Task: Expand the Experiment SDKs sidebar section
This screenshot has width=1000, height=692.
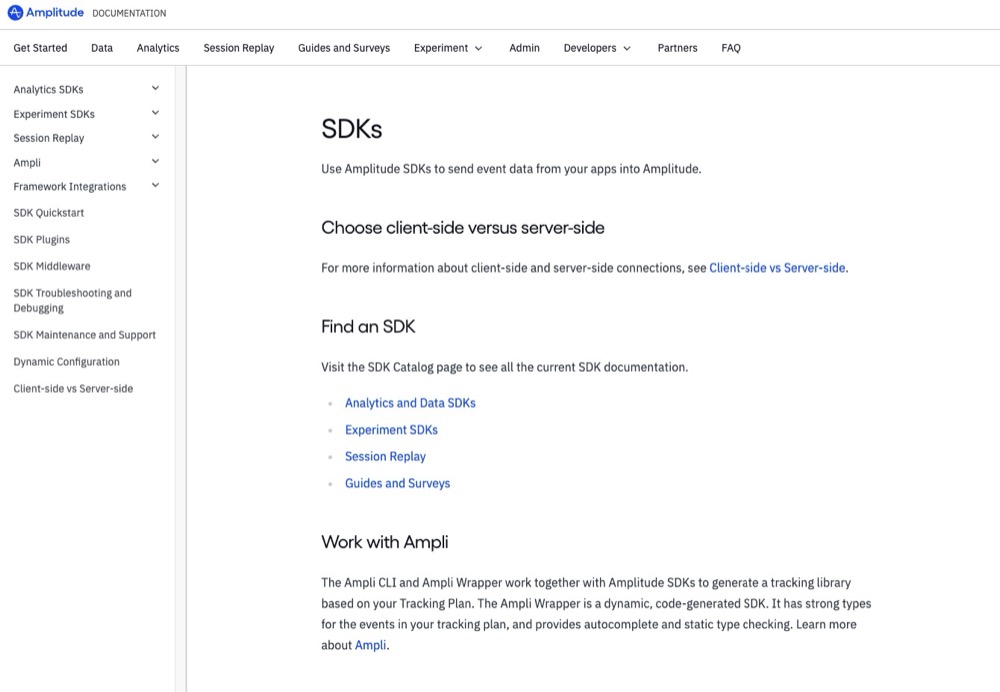Action: click(155, 113)
